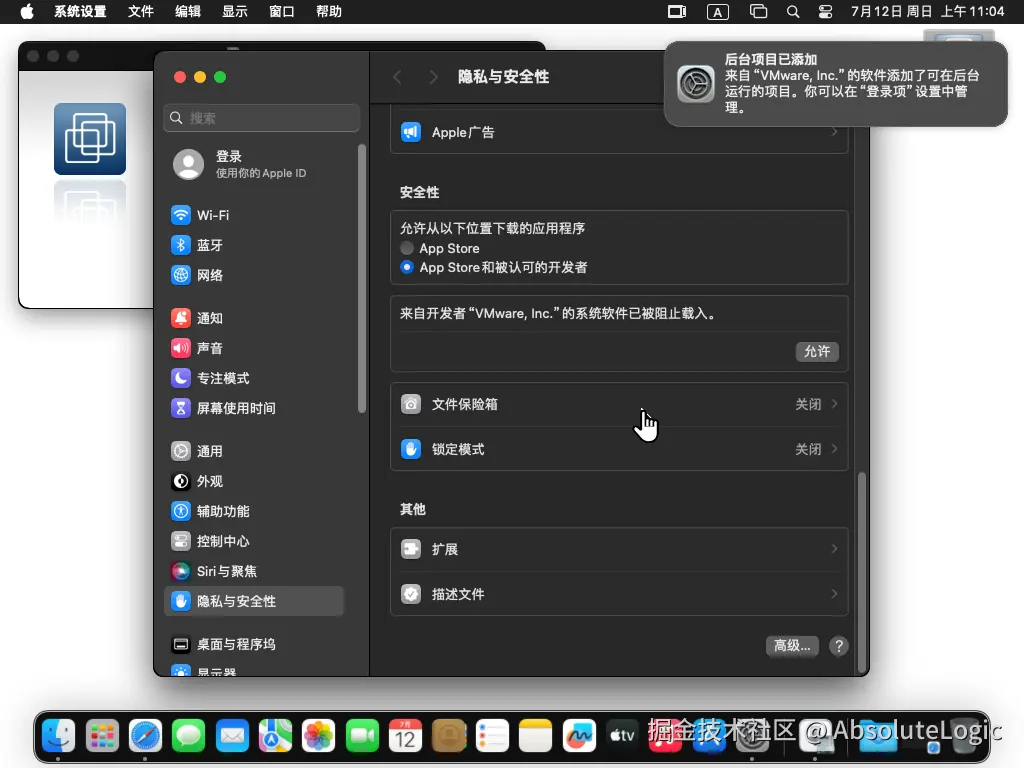
Task: Open 网络 network settings
Action: click(x=255, y=275)
